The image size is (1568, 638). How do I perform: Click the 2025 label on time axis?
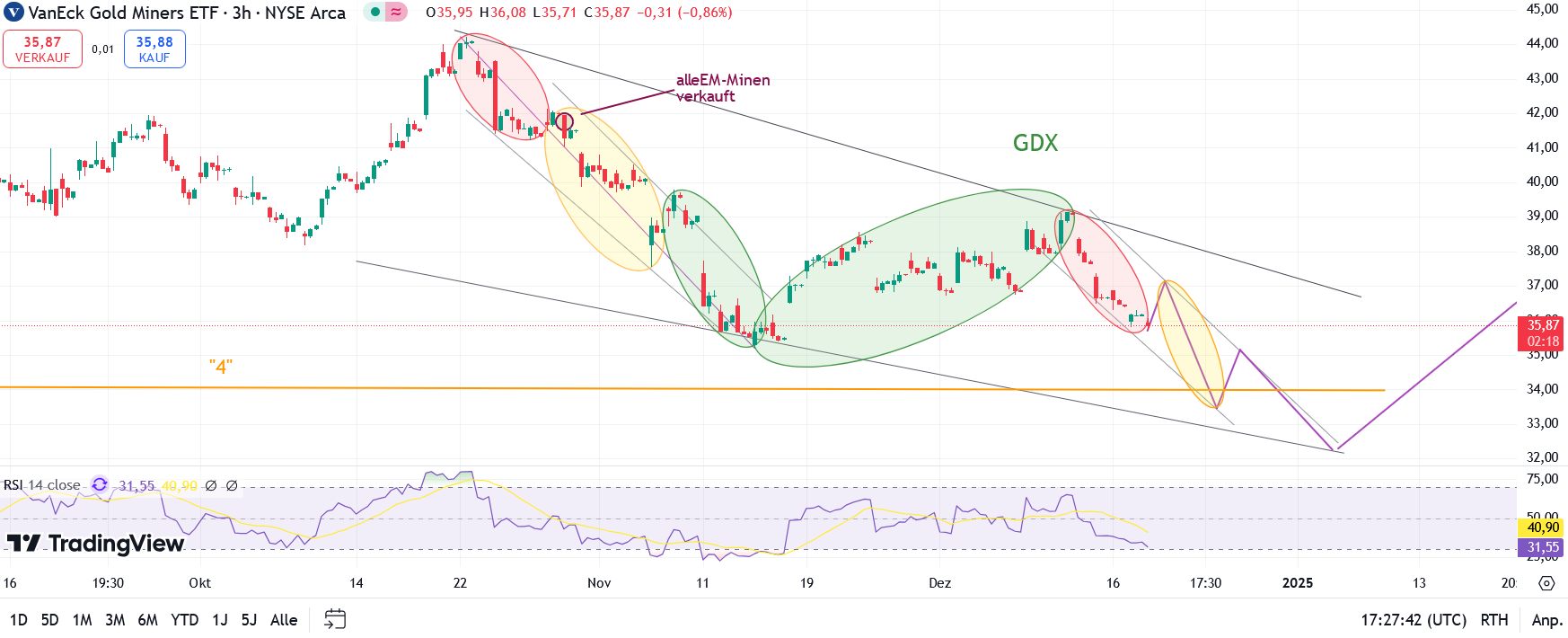pyautogui.click(x=1298, y=583)
